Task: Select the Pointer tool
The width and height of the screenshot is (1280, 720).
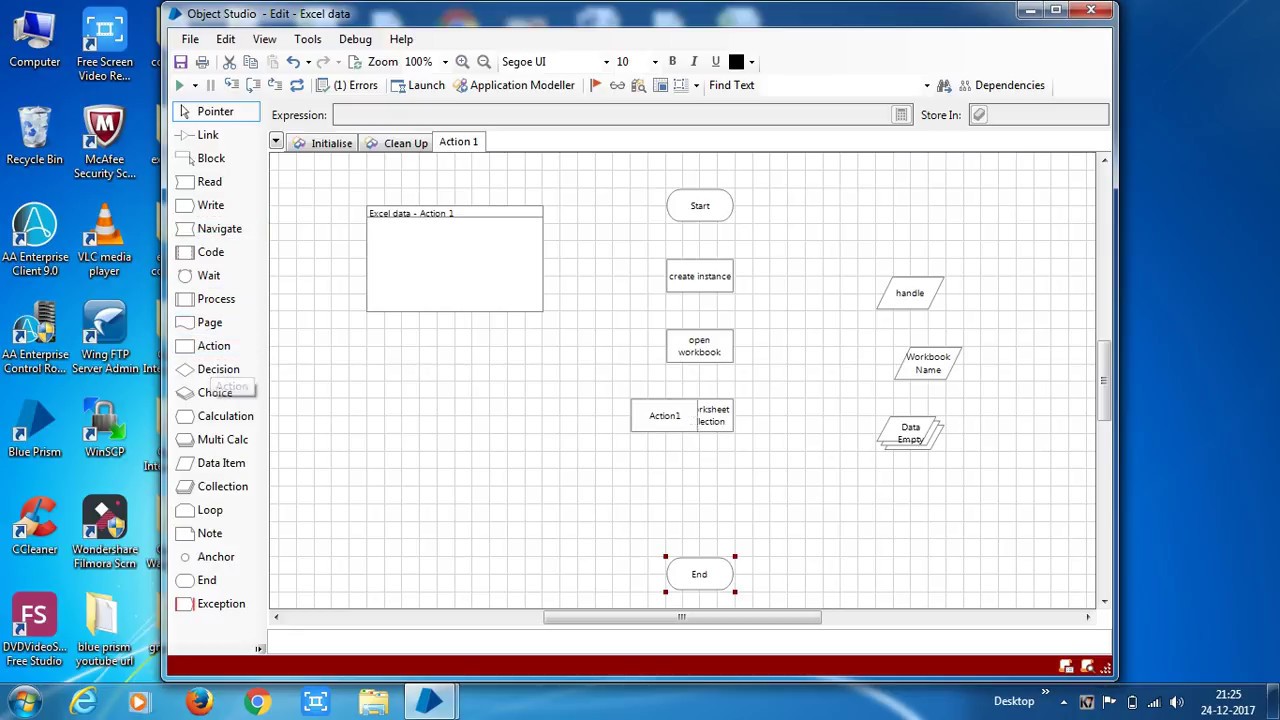Action: pyautogui.click(x=215, y=111)
